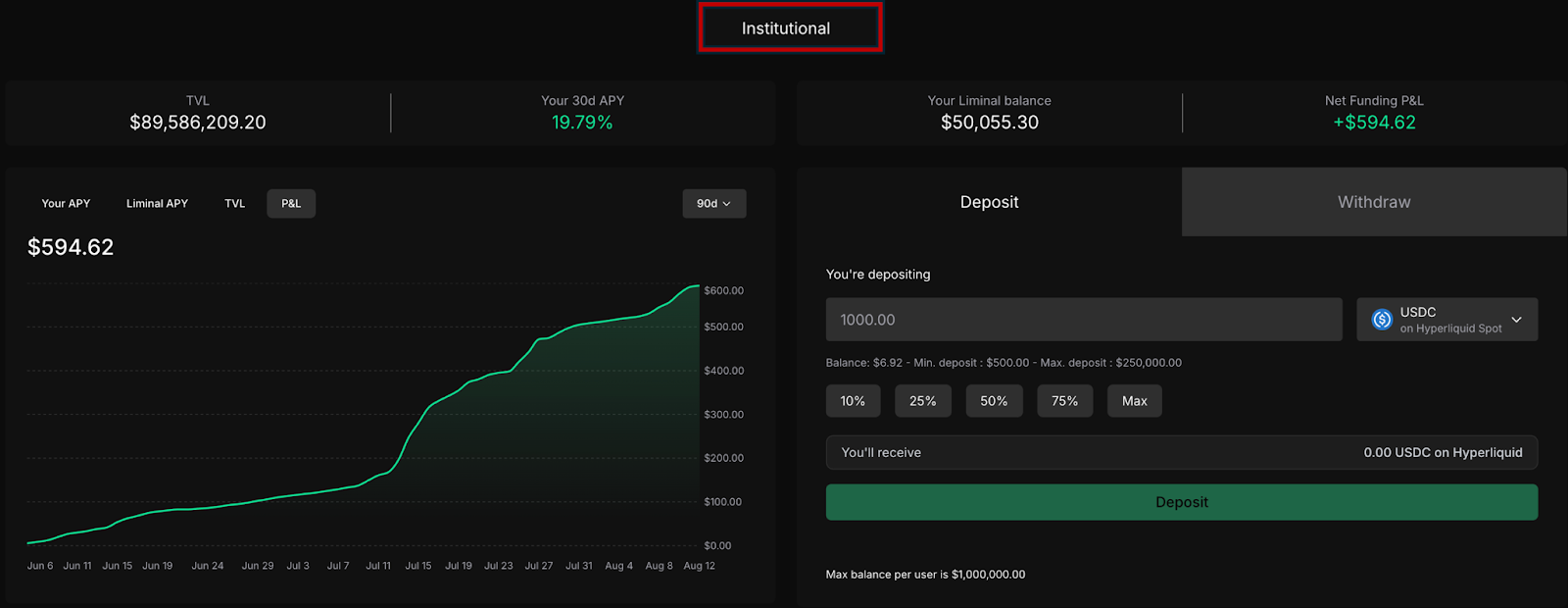Open the USDC token dropdown chevron
The height and width of the screenshot is (608, 1568).
pos(1516,320)
